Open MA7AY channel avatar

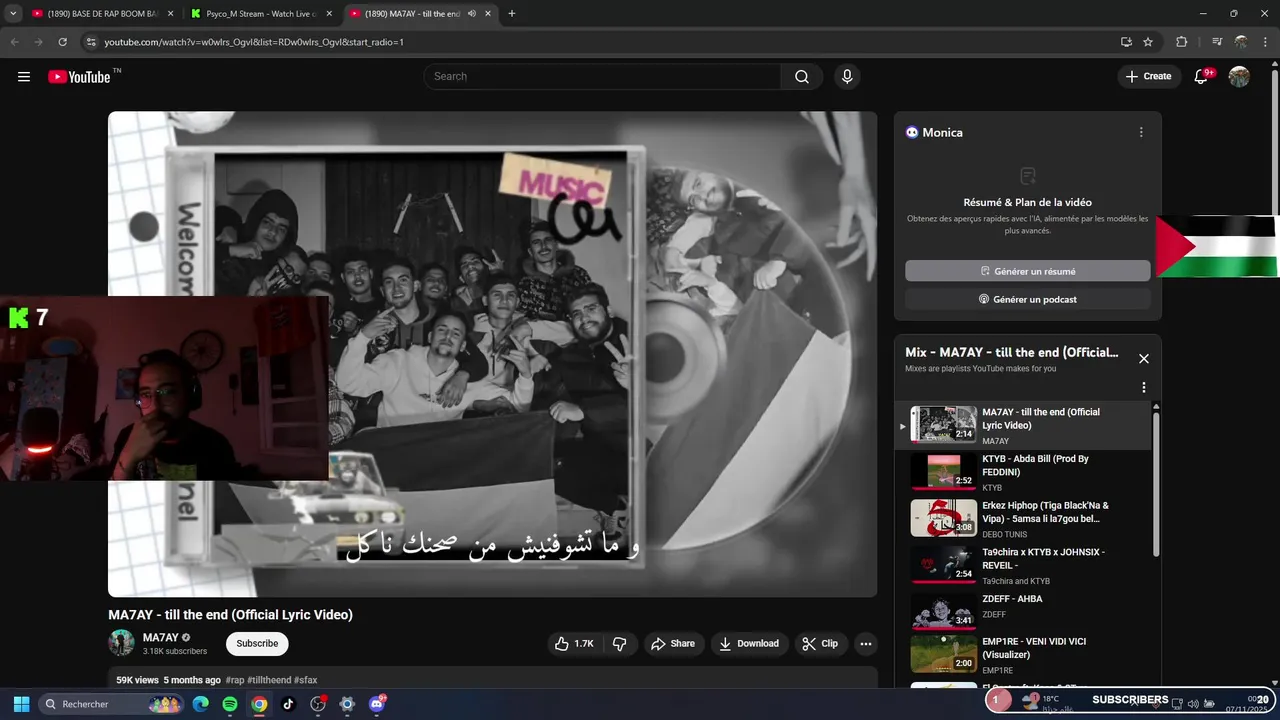pyautogui.click(x=121, y=643)
